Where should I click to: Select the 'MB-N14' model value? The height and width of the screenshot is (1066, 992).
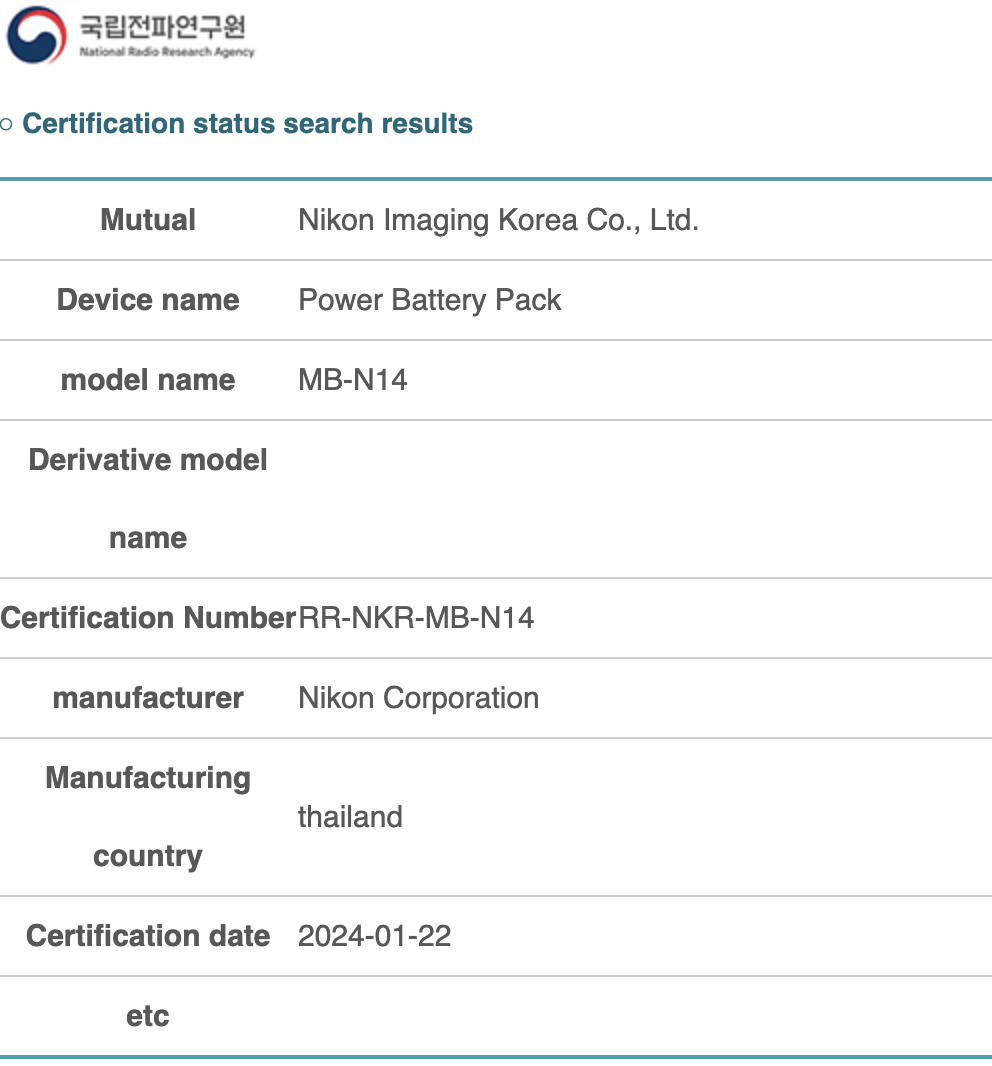pyautogui.click(x=353, y=380)
